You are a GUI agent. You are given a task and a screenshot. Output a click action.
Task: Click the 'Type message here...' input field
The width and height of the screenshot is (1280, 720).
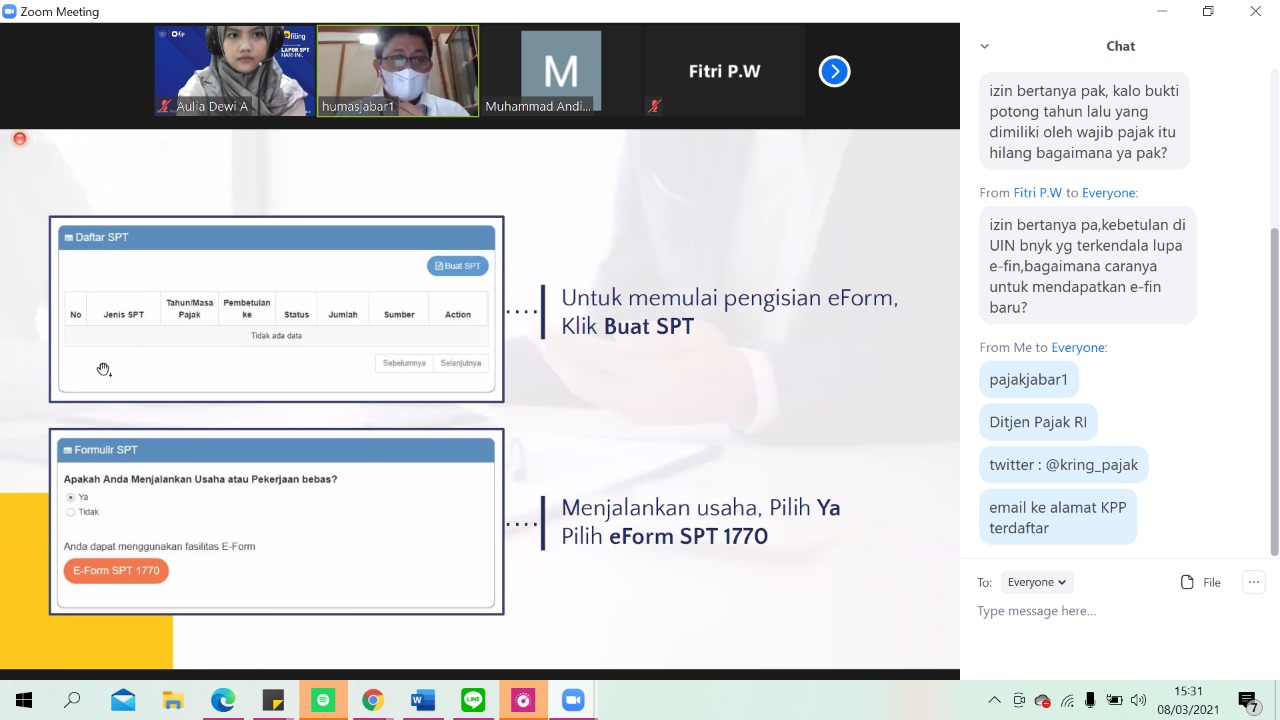click(1100, 611)
